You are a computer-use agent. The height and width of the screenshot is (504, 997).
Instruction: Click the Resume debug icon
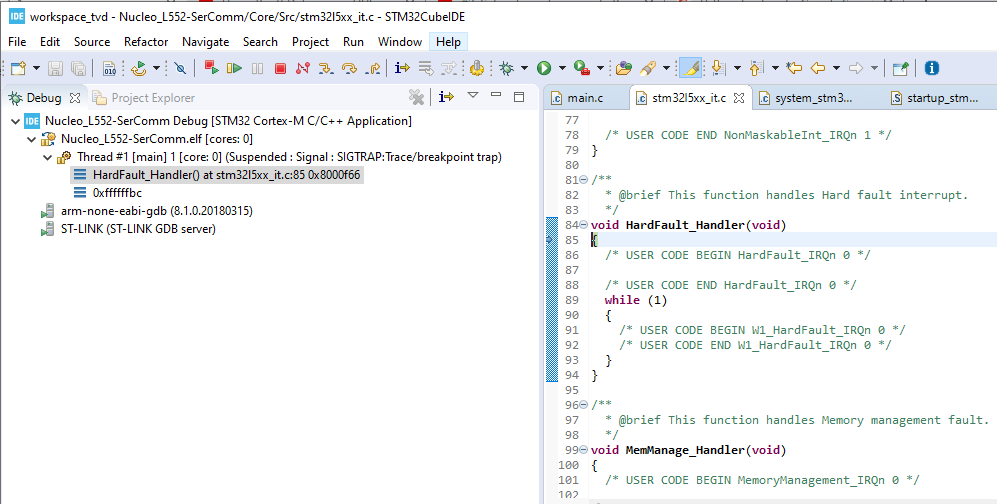pyautogui.click(x=235, y=68)
